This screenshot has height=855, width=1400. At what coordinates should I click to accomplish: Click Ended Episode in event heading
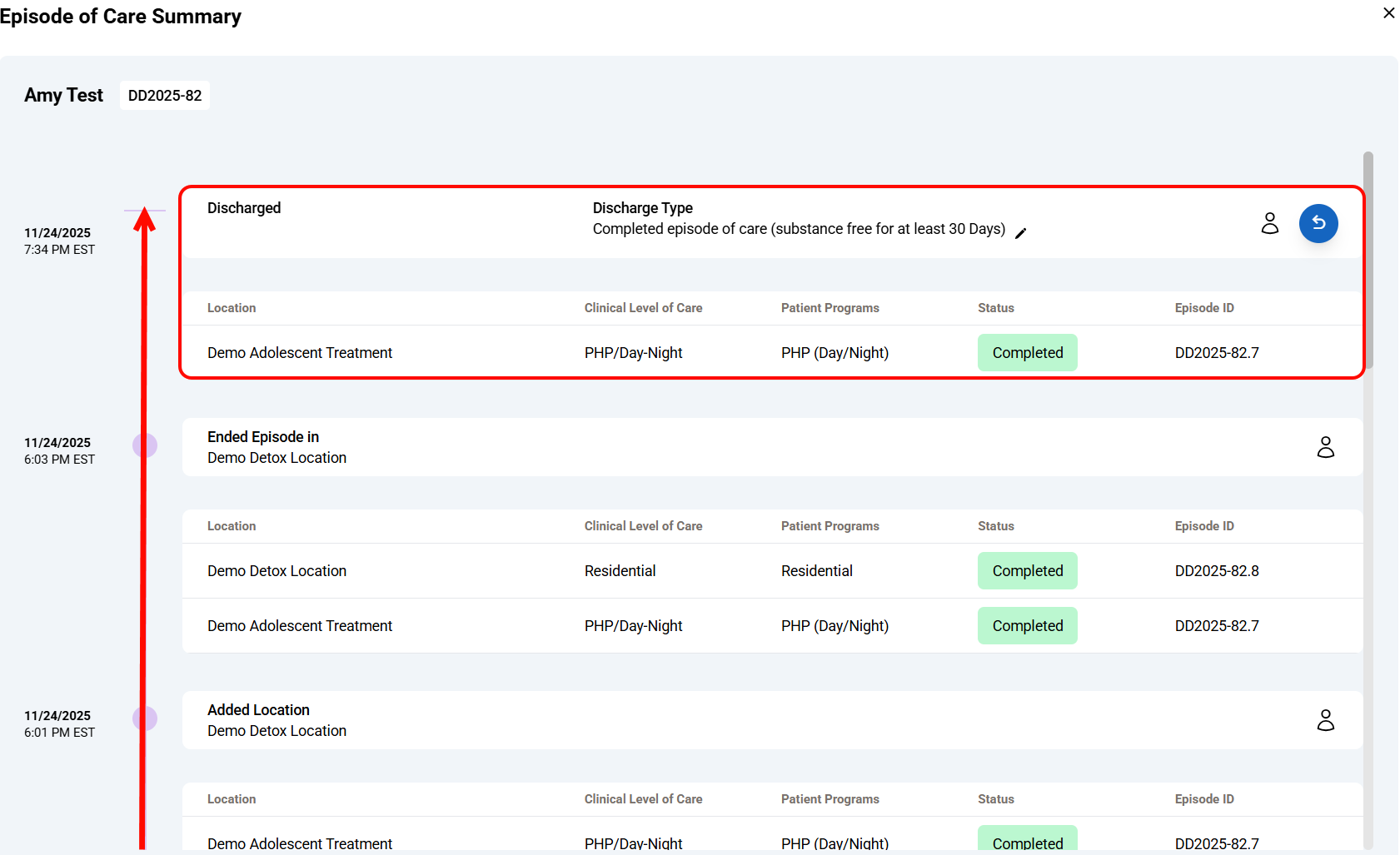tap(263, 437)
